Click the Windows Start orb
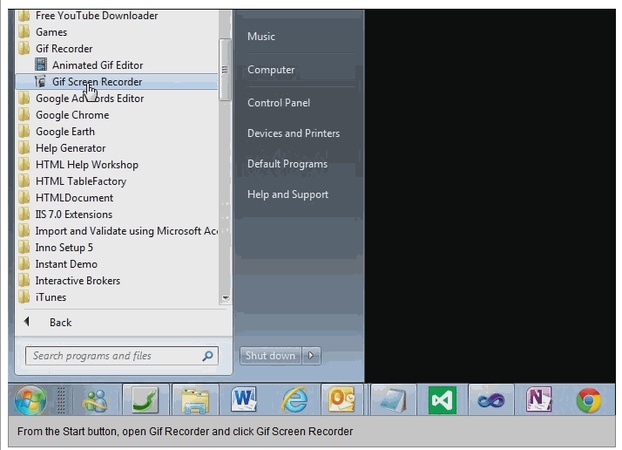The height and width of the screenshot is (450, 622). (x=30, y=401)
